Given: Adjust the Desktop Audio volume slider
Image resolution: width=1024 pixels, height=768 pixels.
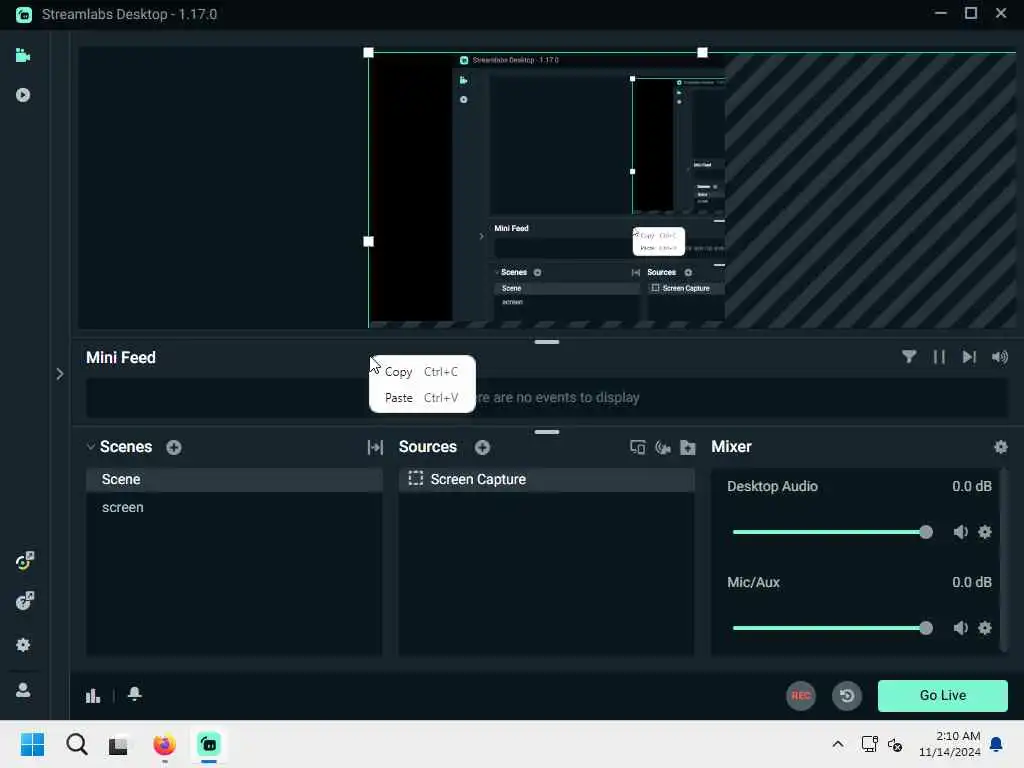Looking at the screenshot, I should point(832,532).
